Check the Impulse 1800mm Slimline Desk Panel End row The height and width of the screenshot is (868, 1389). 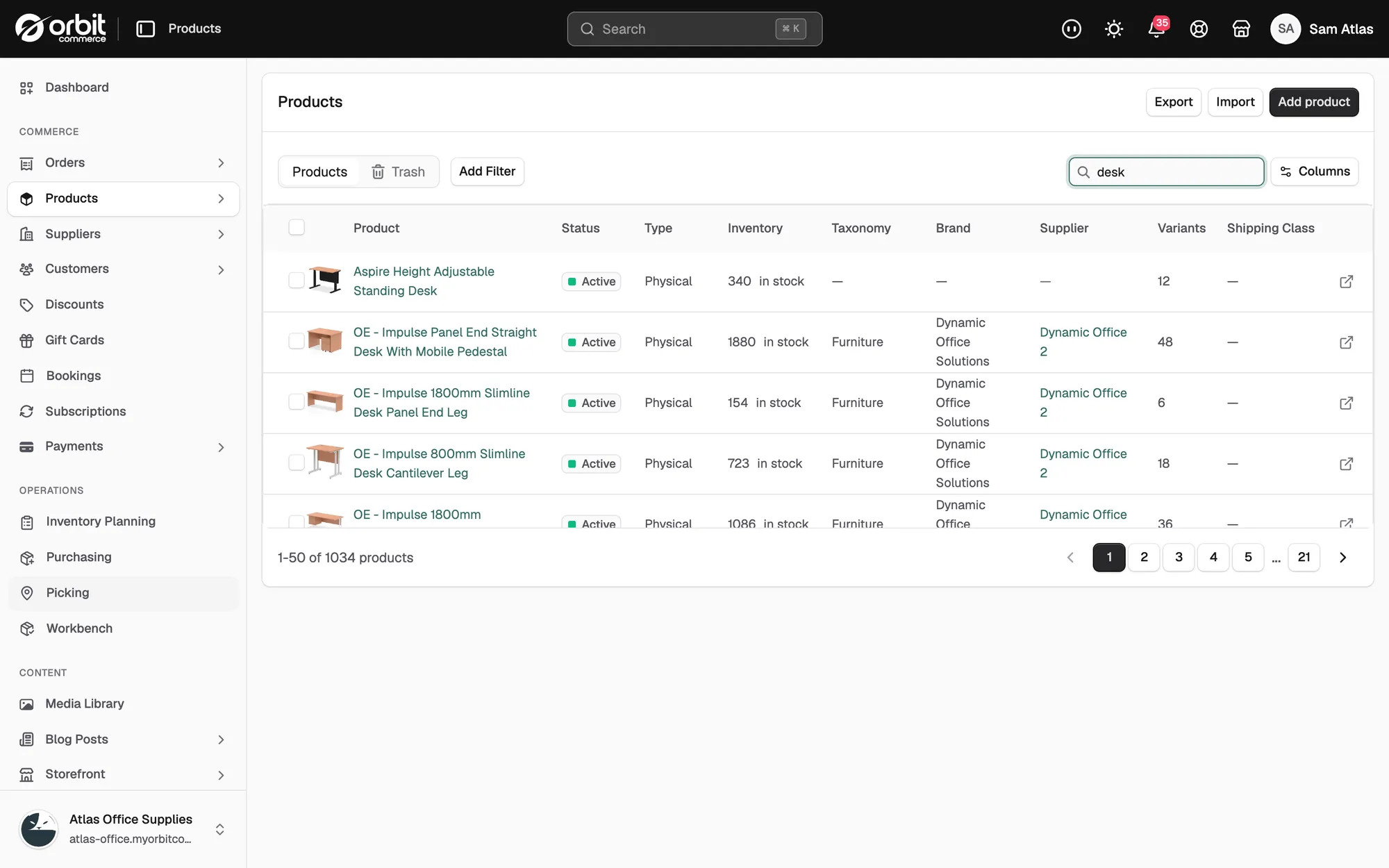pyautogui.click(x=297, y=401)
